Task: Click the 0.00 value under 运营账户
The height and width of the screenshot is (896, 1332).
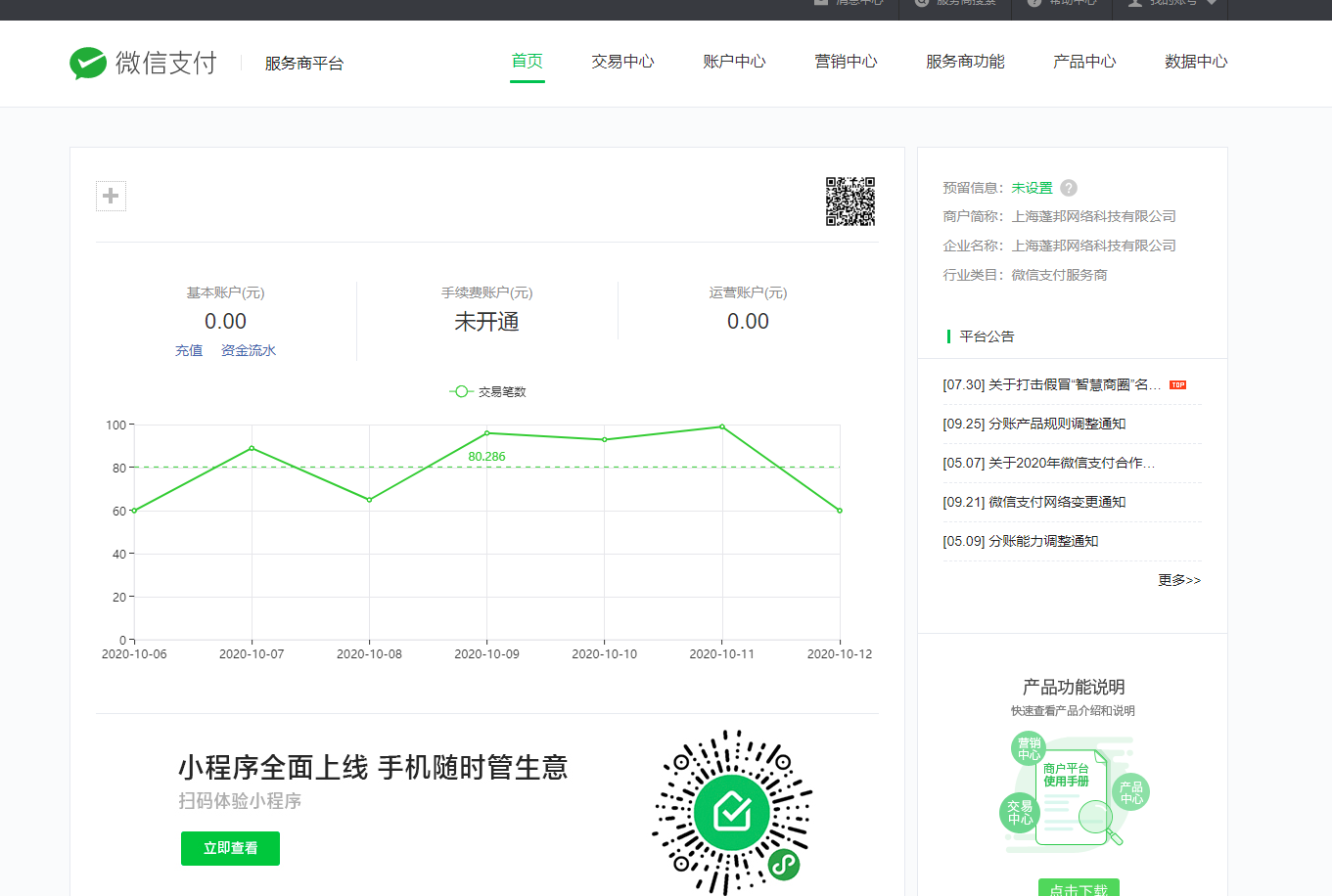Action: [x=748, y=321]
